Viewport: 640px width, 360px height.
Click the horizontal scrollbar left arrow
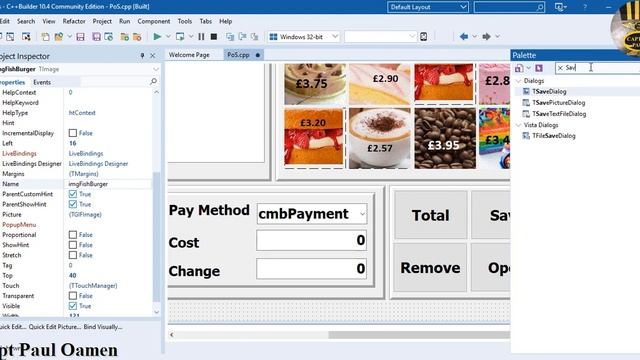tap(172, 335)
